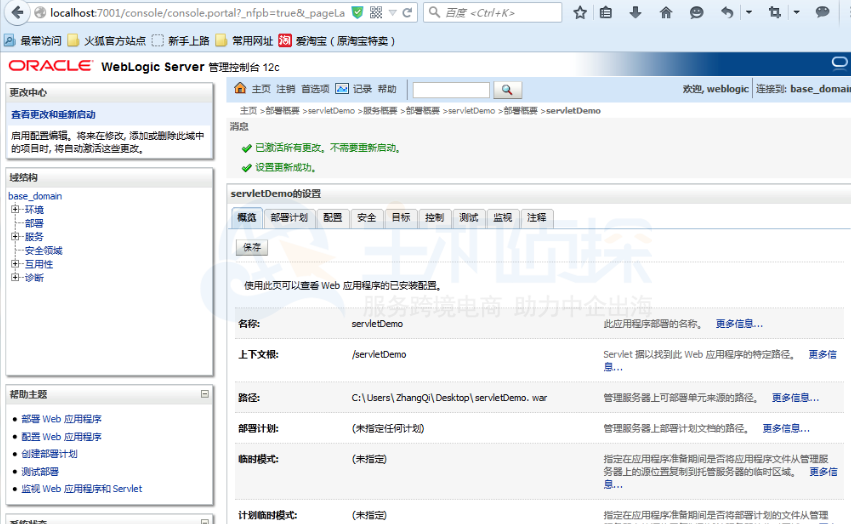851x524 pixels.
Task: Click 主页 breadcrumb link
Action: pos(248,111)
